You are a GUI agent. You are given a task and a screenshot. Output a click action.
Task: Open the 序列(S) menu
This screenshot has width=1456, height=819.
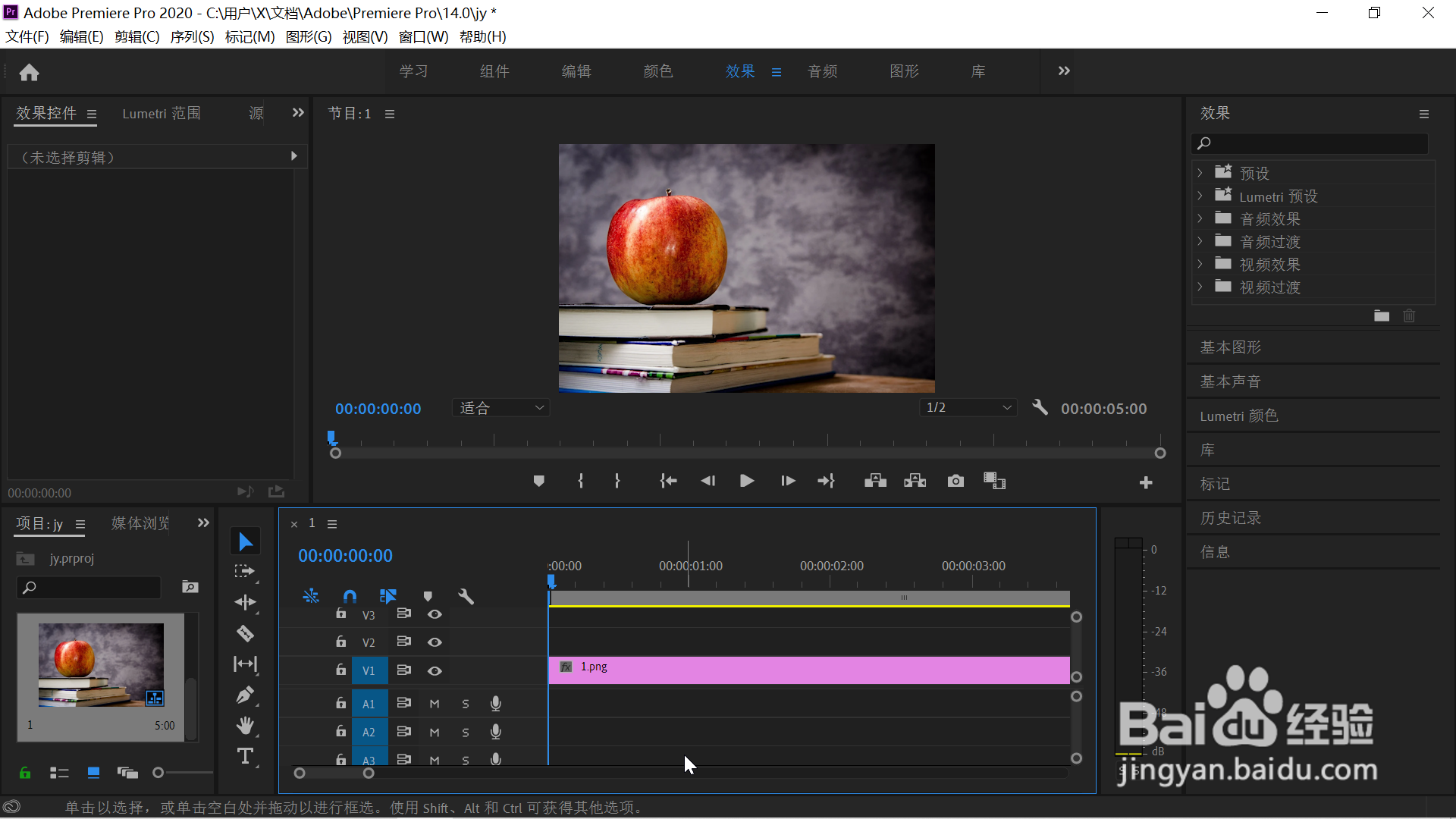(x=192, y=36)
